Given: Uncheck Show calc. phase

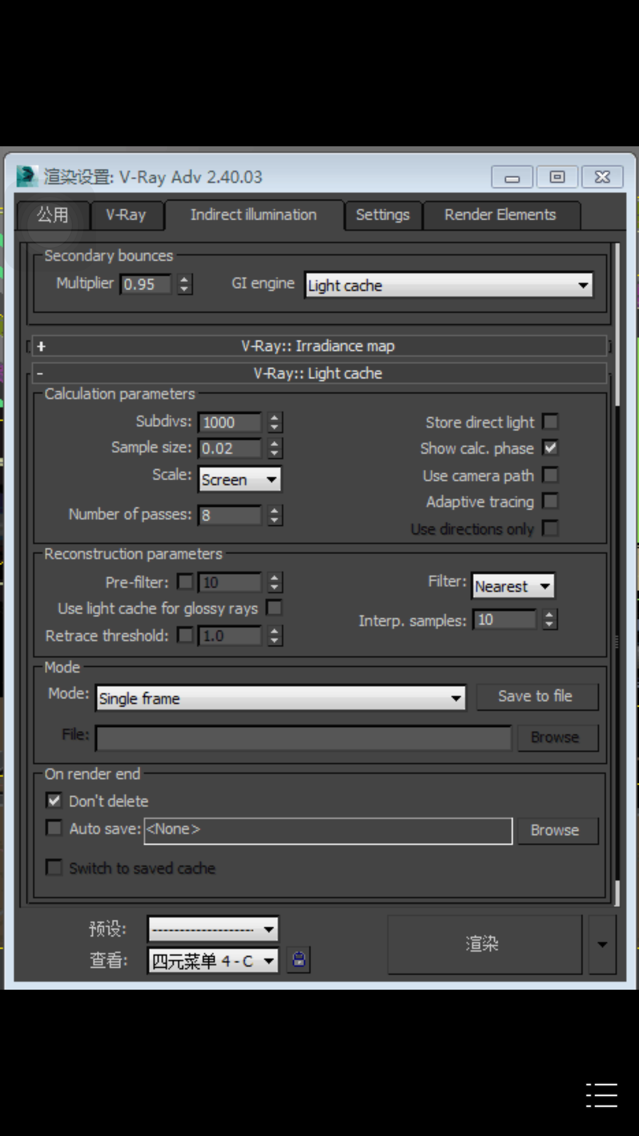Looking at the screenshot, I should 551,448.
